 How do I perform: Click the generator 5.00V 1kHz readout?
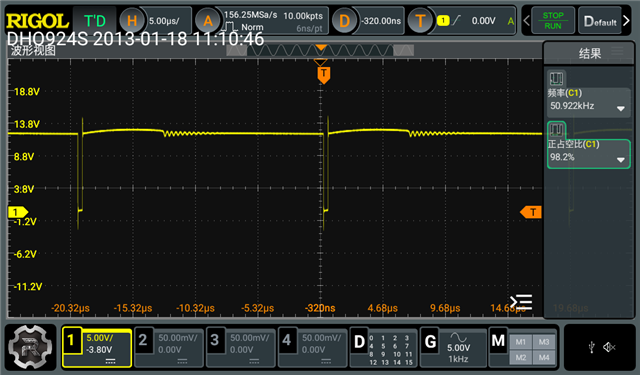click(x=458, y=353)
